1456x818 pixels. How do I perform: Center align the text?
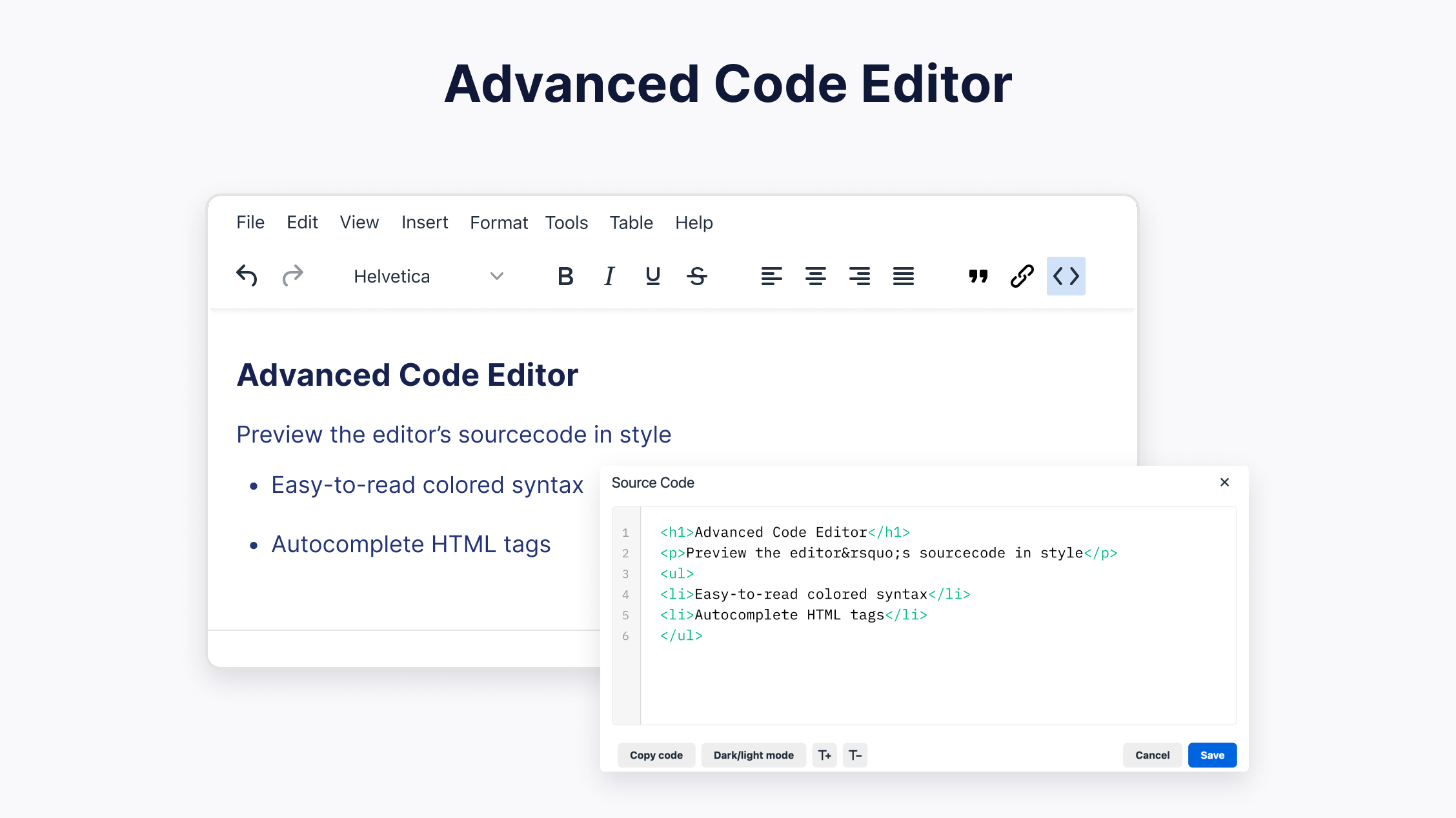pos(815,276)
